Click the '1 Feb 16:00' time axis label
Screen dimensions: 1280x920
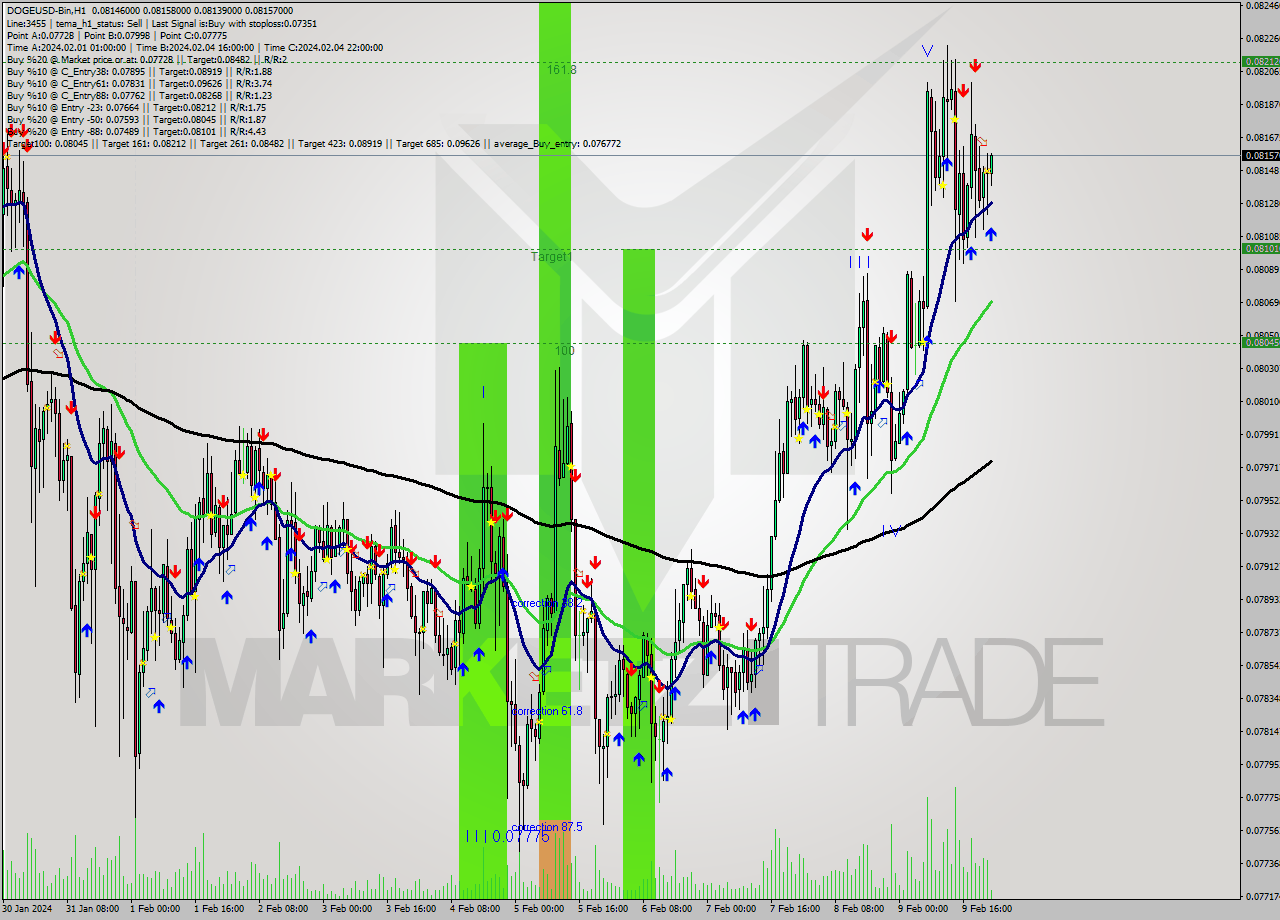pyautogui.click(x=220, y=909)
